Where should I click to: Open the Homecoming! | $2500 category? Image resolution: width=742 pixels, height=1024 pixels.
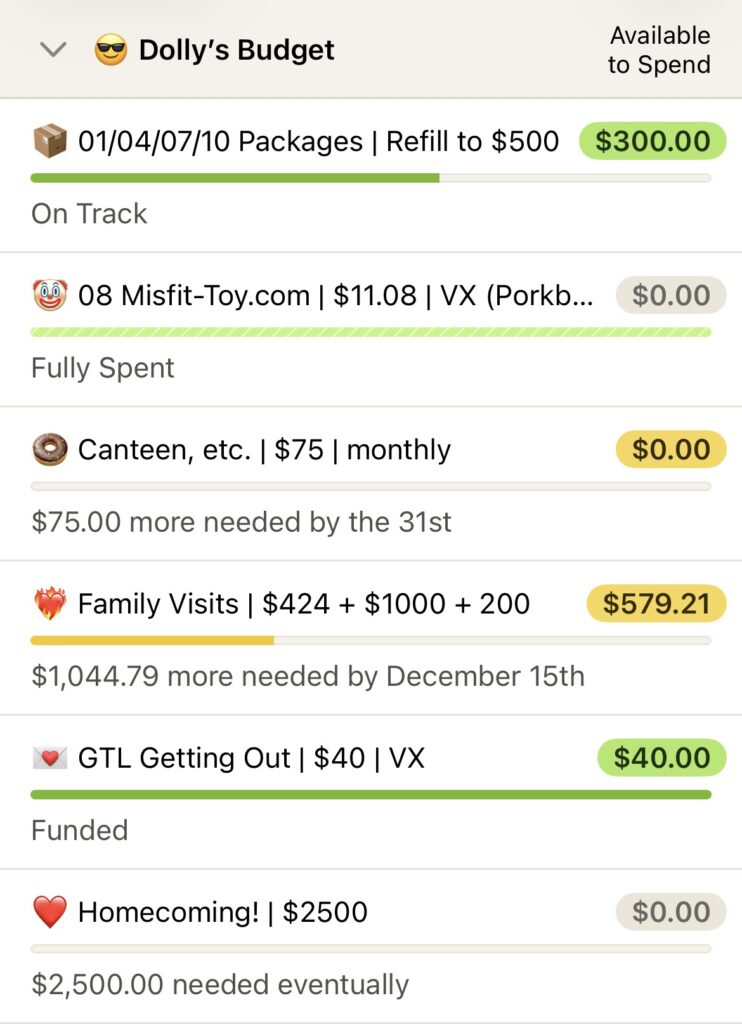coord(222,912)
